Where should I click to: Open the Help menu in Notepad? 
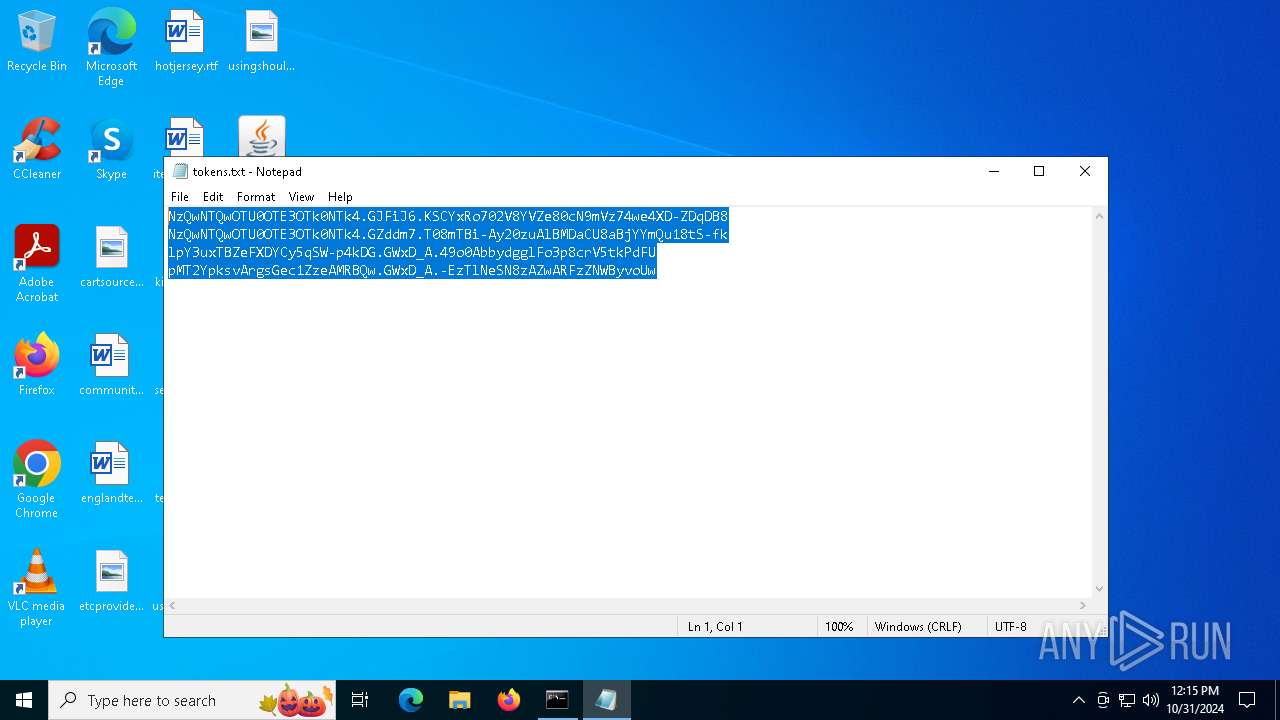click(x=340, y=197)
